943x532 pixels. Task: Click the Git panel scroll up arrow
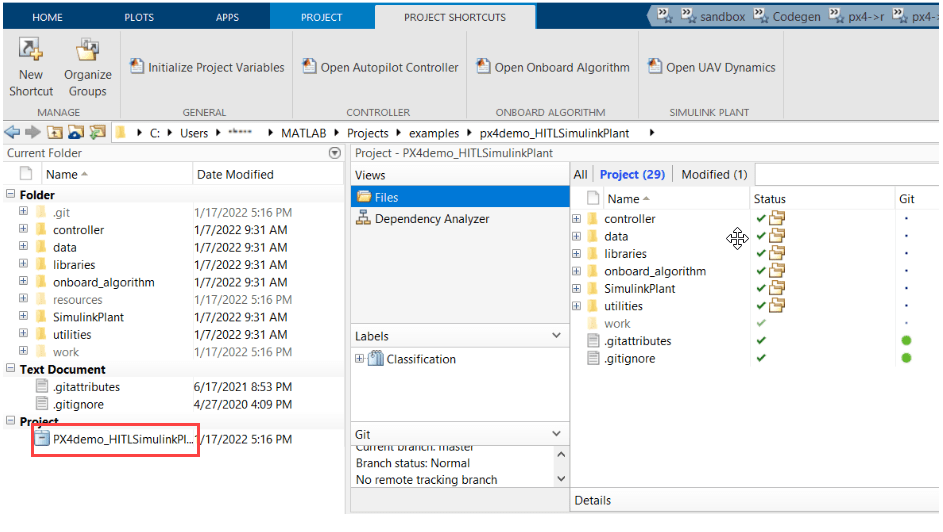click(561, 454)
